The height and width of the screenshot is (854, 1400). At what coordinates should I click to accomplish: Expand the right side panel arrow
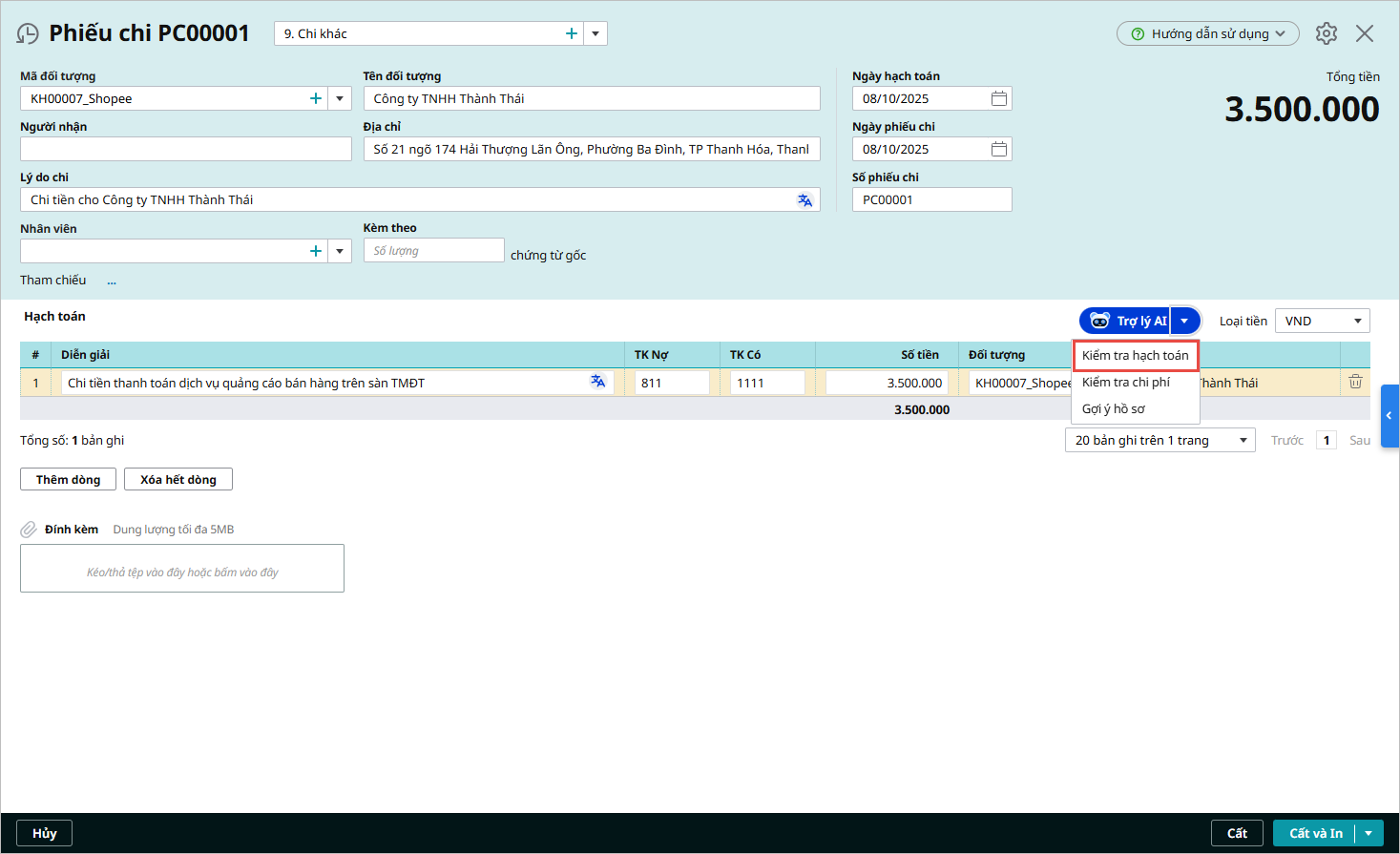1389,416
